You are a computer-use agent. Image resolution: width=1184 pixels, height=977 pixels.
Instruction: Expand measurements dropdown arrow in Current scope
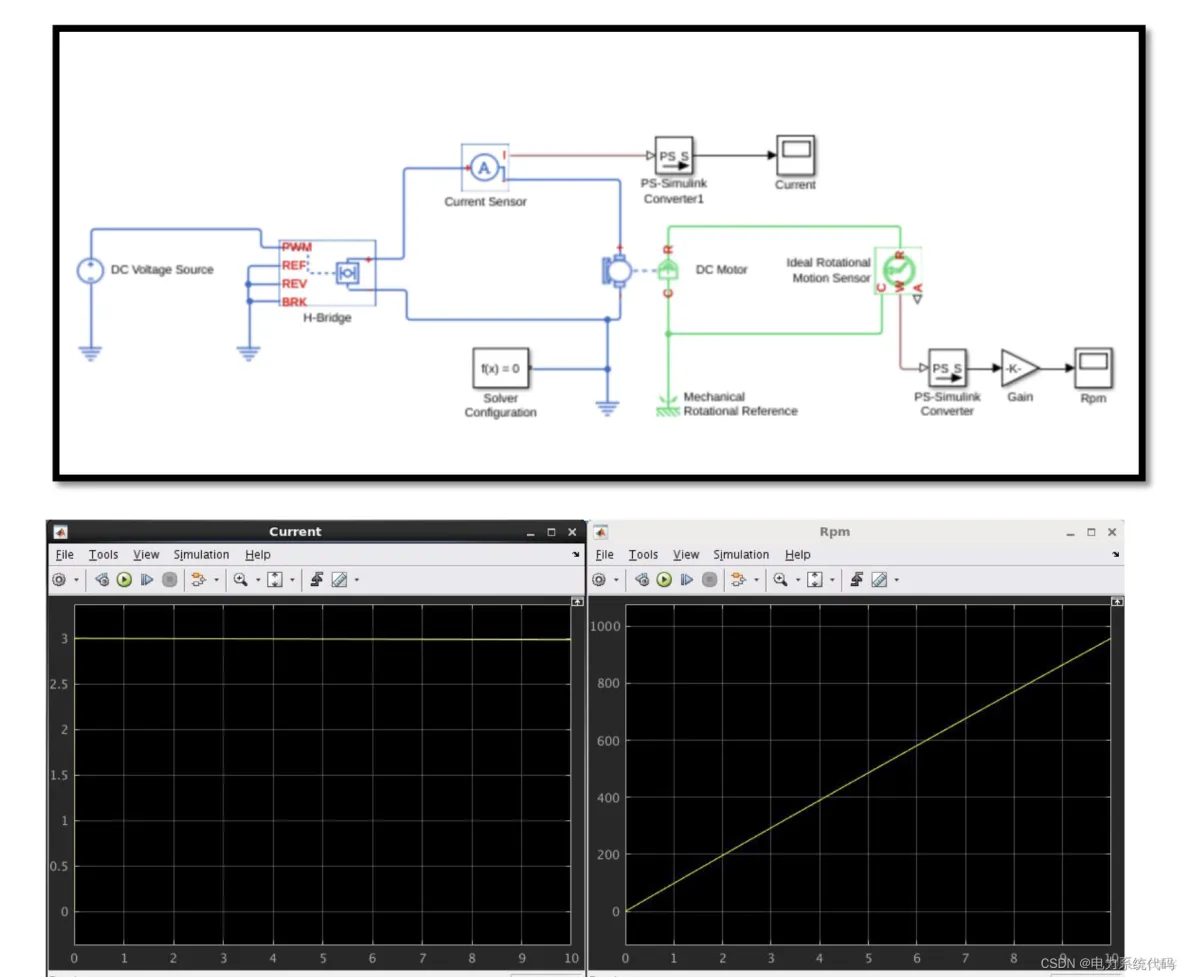click(357, 580)
